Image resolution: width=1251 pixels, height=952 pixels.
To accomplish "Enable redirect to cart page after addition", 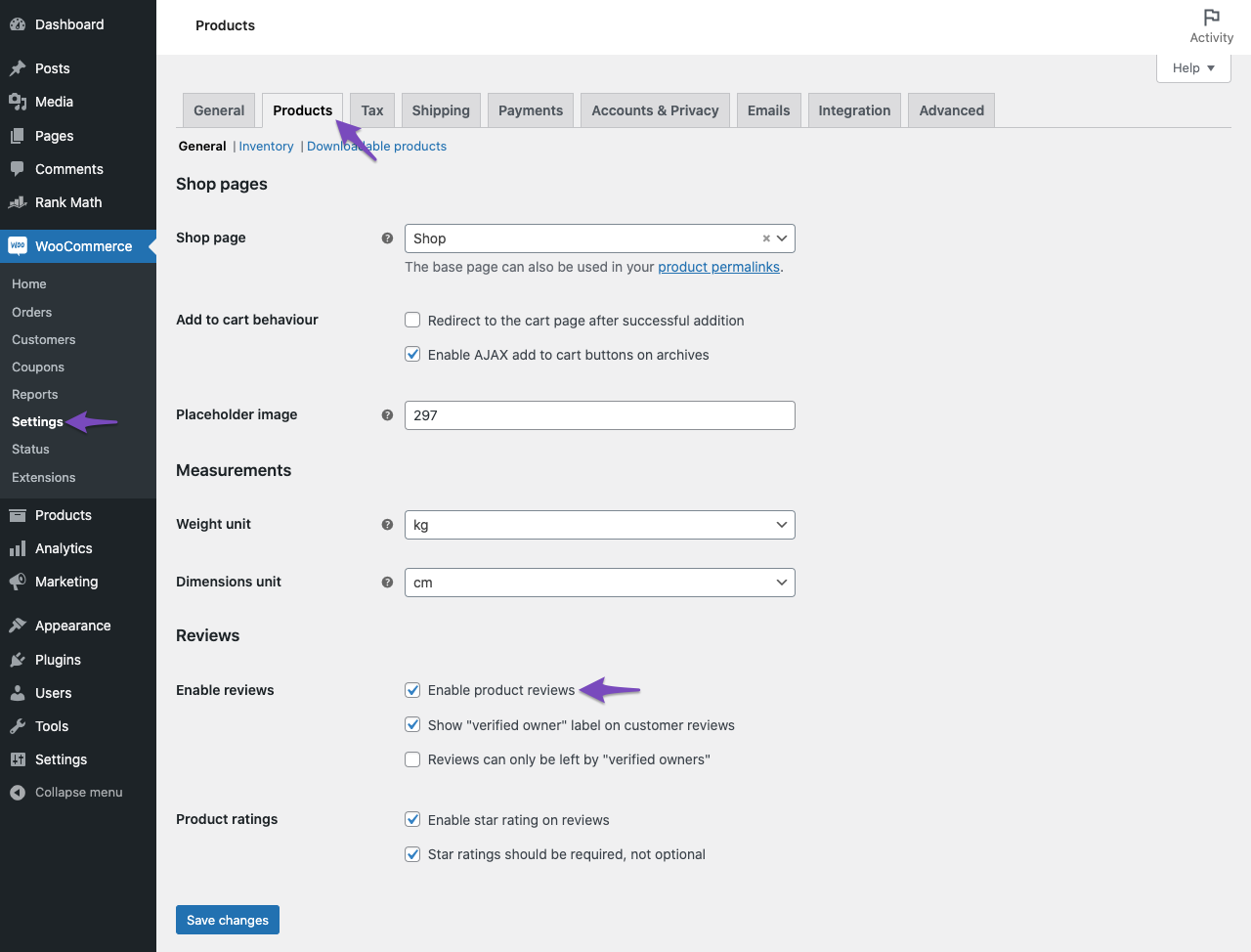I will [412, 320].
